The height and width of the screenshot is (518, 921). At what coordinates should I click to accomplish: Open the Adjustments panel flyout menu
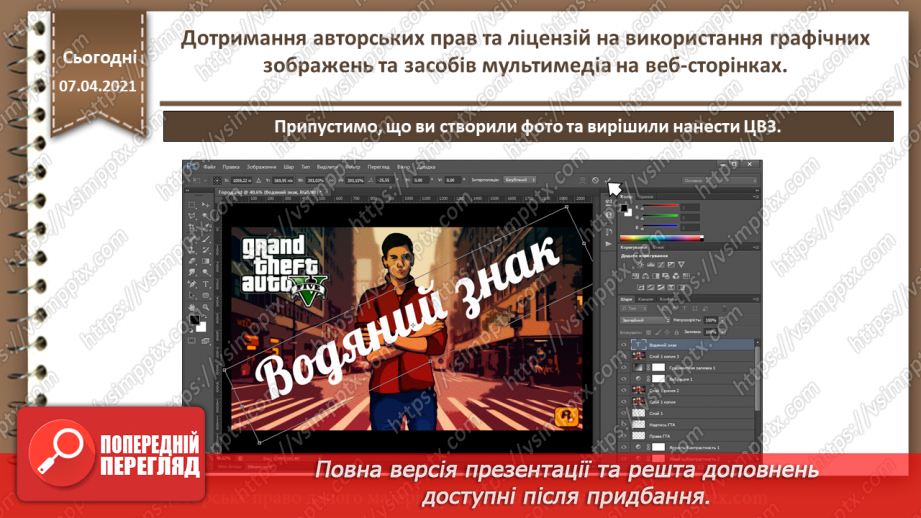click(x=757, y=247)
